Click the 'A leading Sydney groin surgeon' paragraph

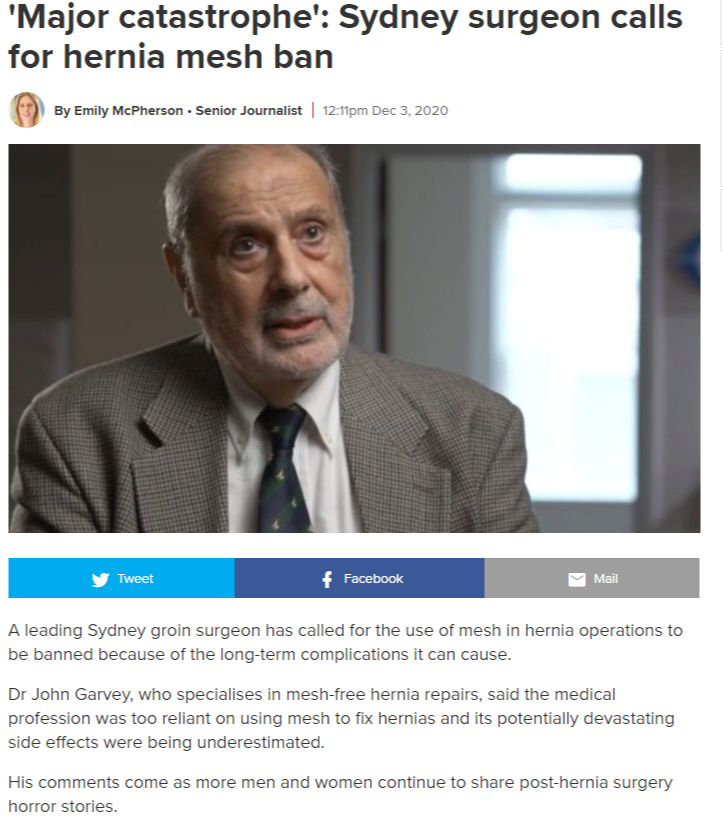[345, 642]
